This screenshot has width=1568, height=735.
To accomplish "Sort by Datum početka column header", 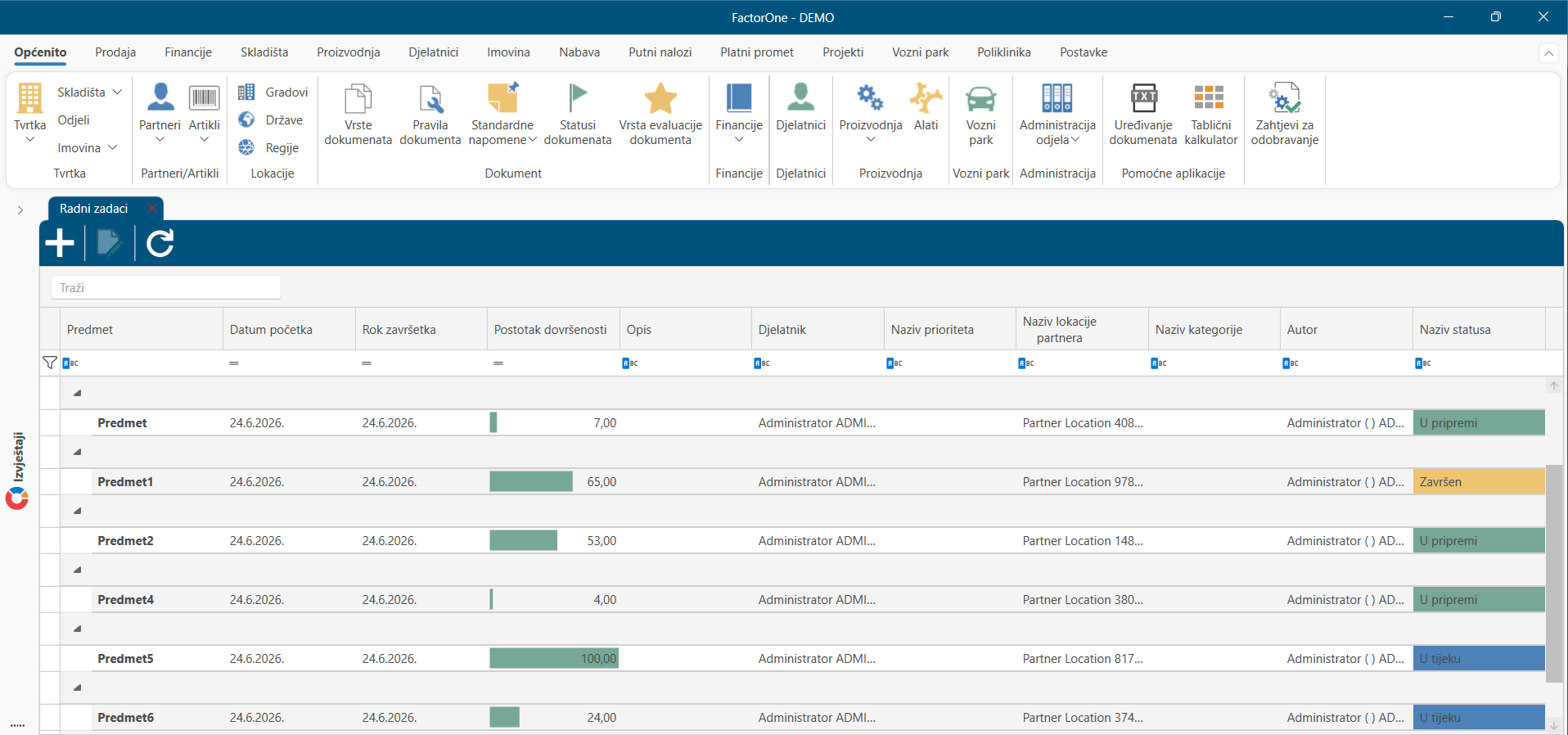I will [x=289, y=330].
